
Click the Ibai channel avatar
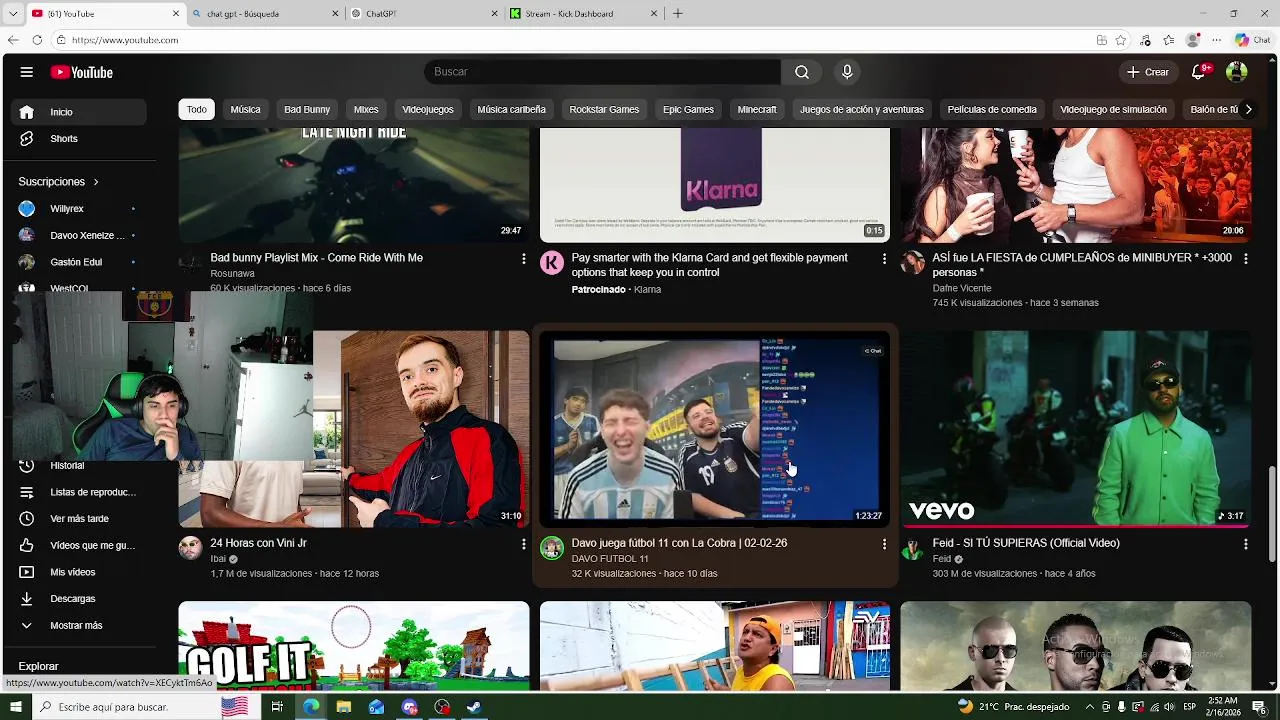(x=190, y=547)
